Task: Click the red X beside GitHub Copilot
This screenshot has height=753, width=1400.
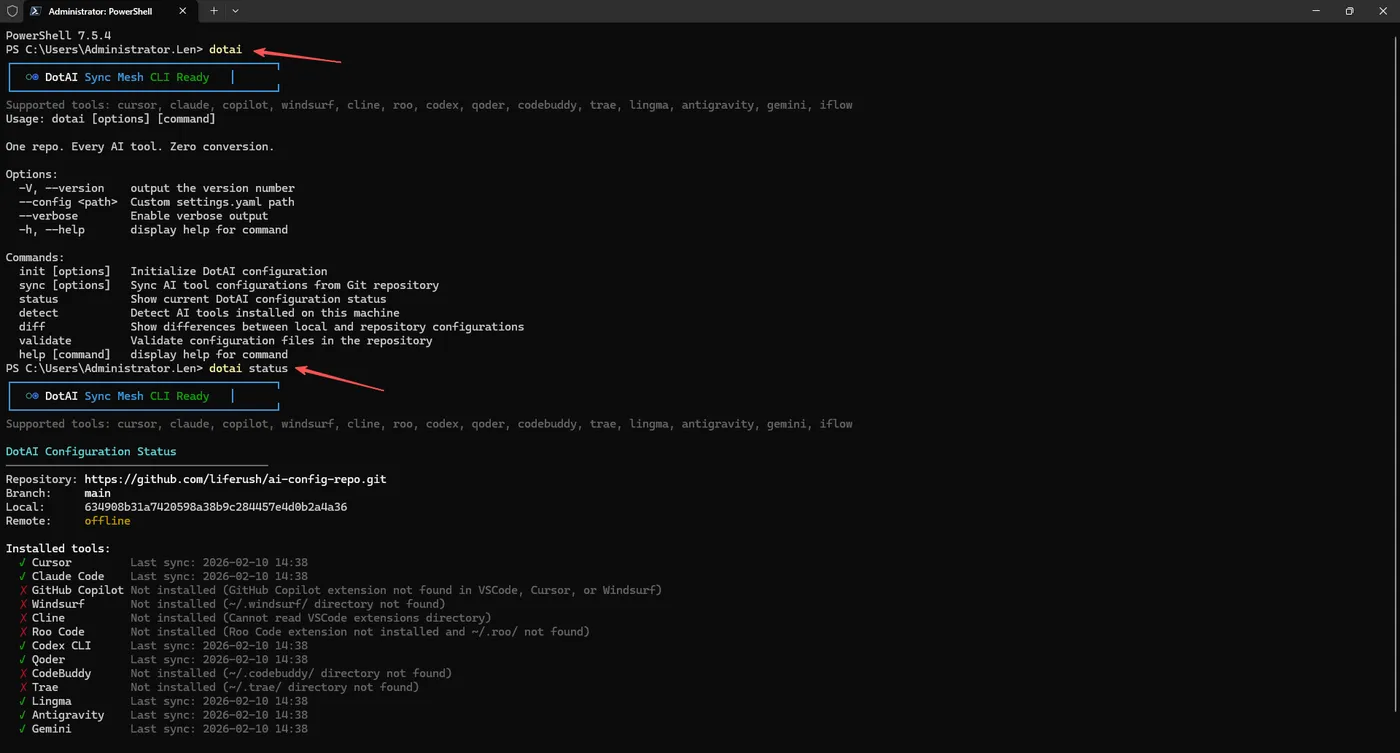Action: [23, 590]
